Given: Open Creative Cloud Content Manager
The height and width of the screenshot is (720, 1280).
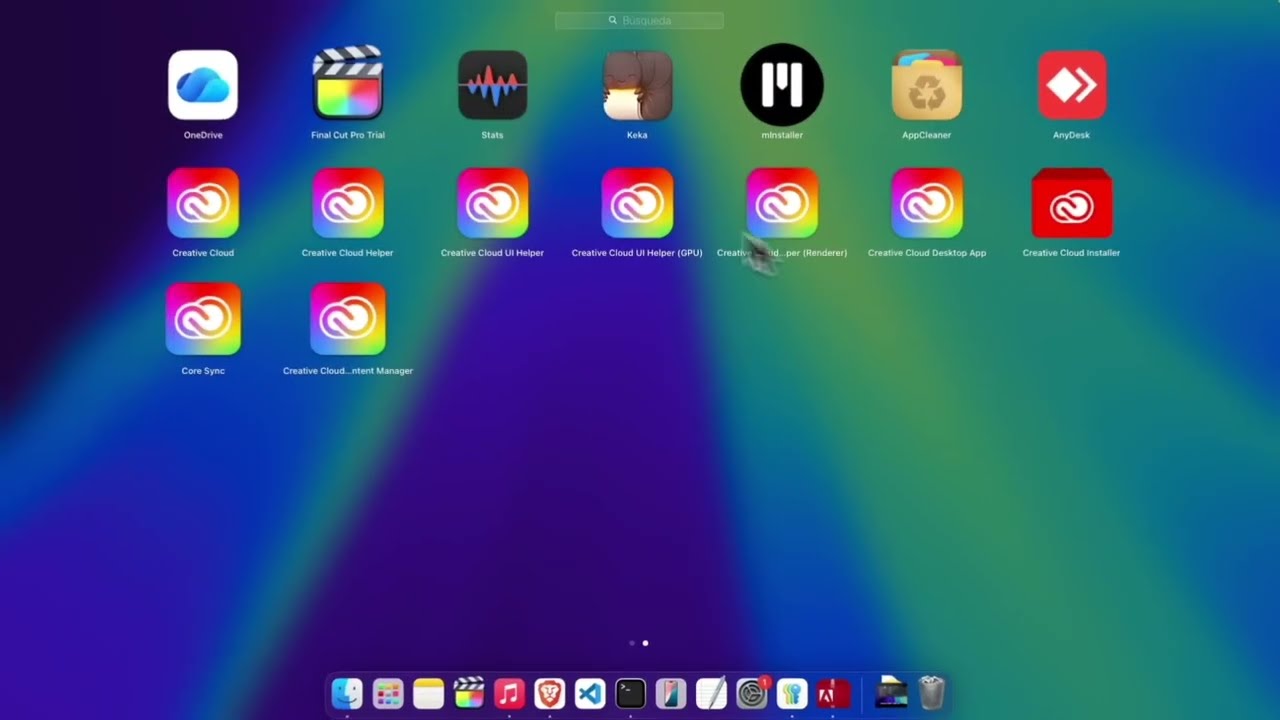Looking at the screenshot, I should point(348,319).
